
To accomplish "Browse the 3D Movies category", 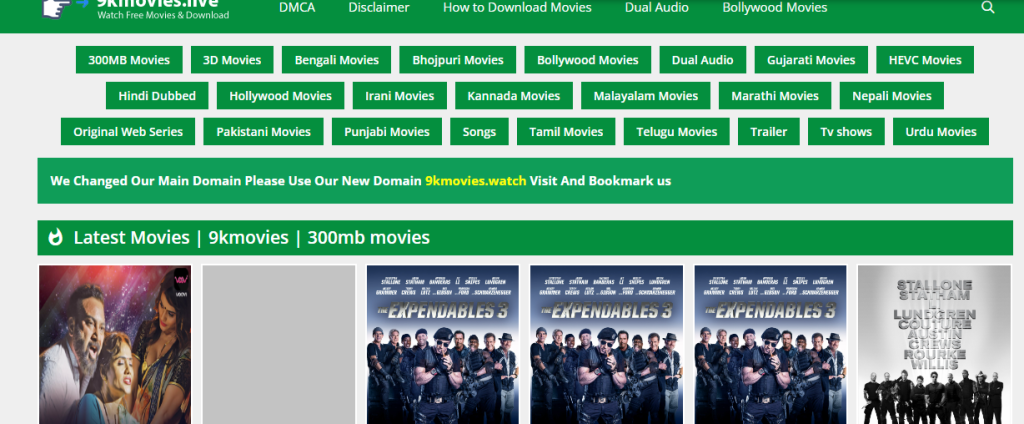I will click(x=232, y=59).
